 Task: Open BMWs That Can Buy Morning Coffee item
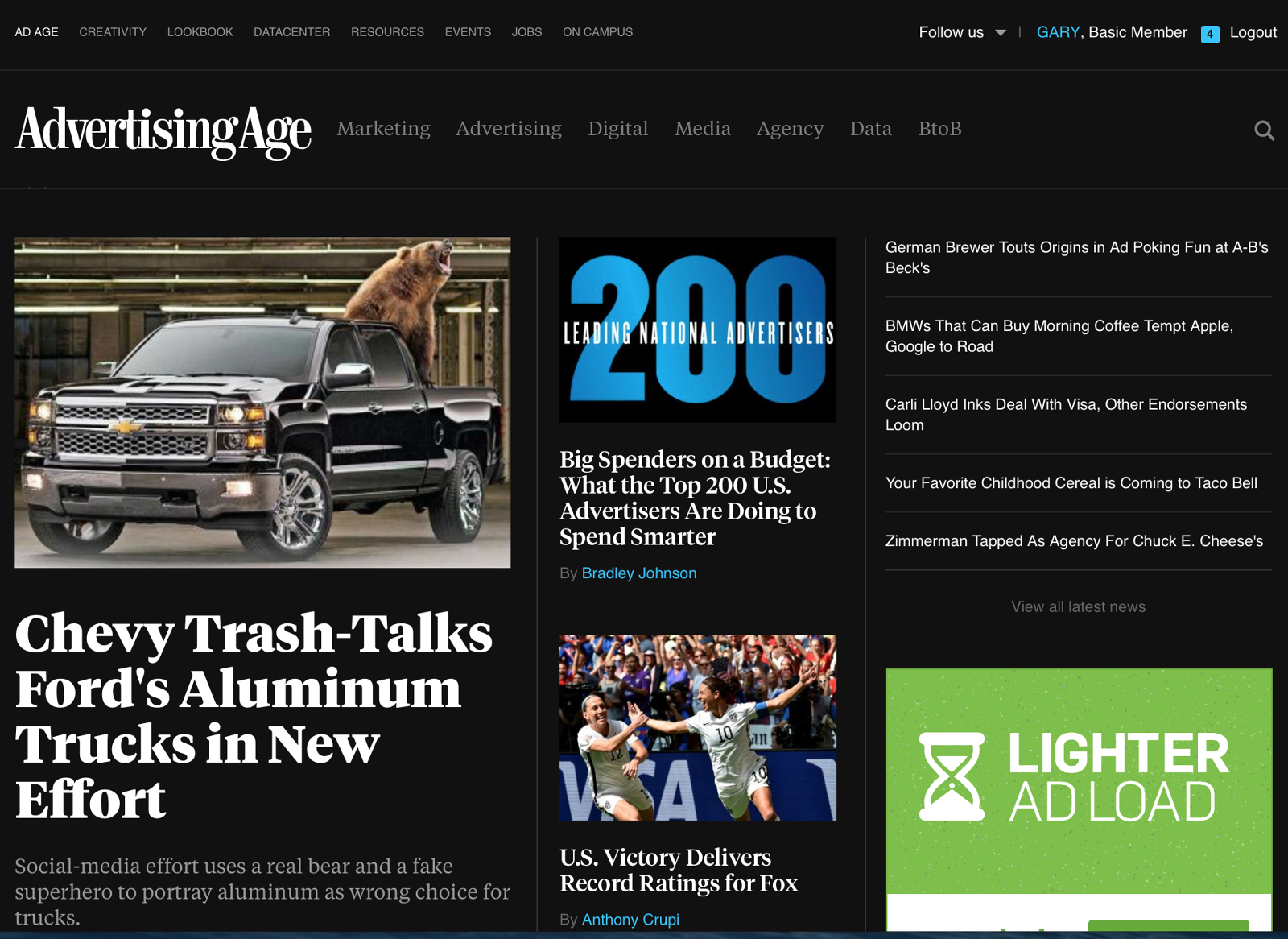click(x=1059, y=336)
